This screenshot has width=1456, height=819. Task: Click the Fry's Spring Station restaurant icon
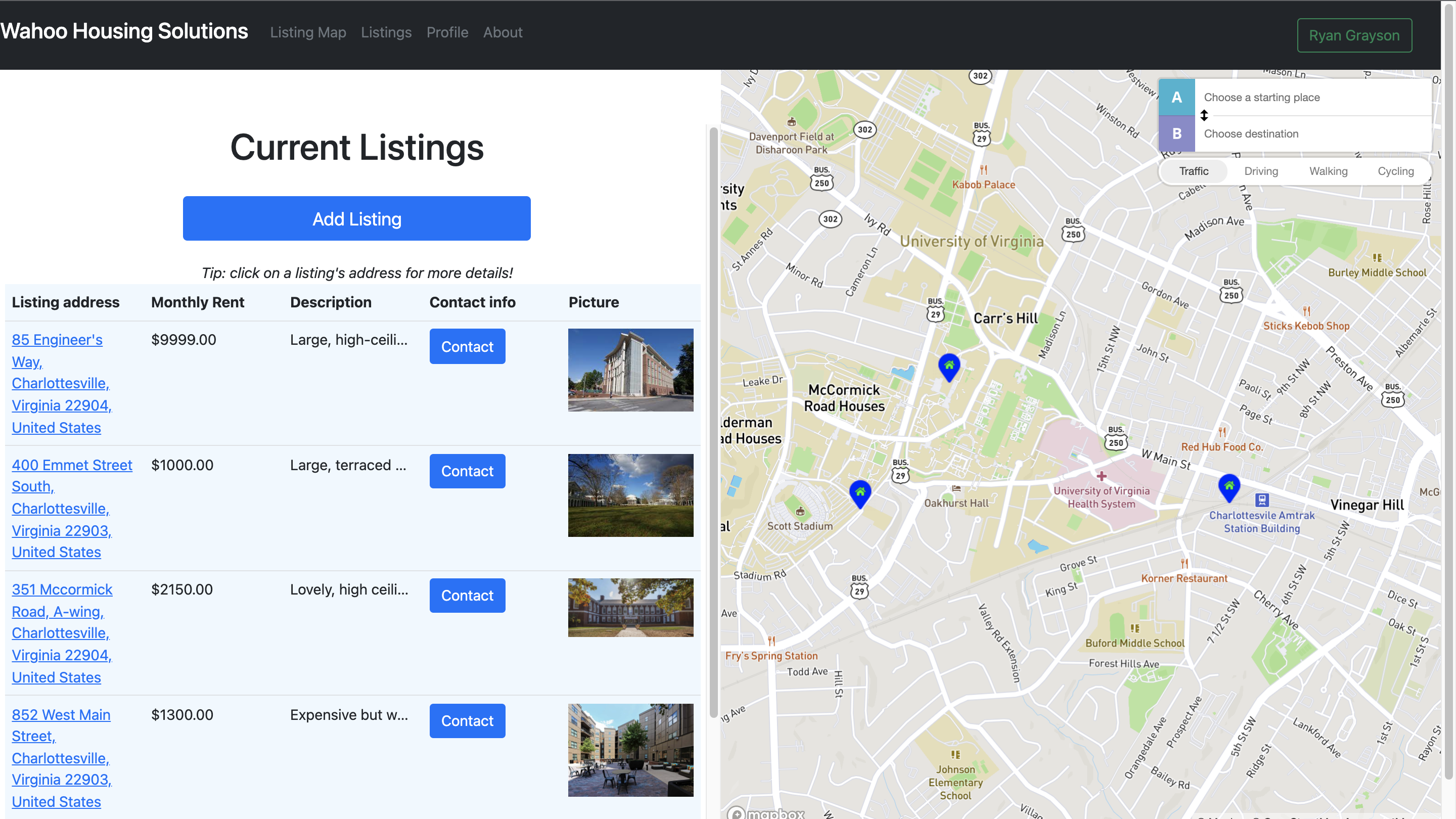[x=771, y=641]
